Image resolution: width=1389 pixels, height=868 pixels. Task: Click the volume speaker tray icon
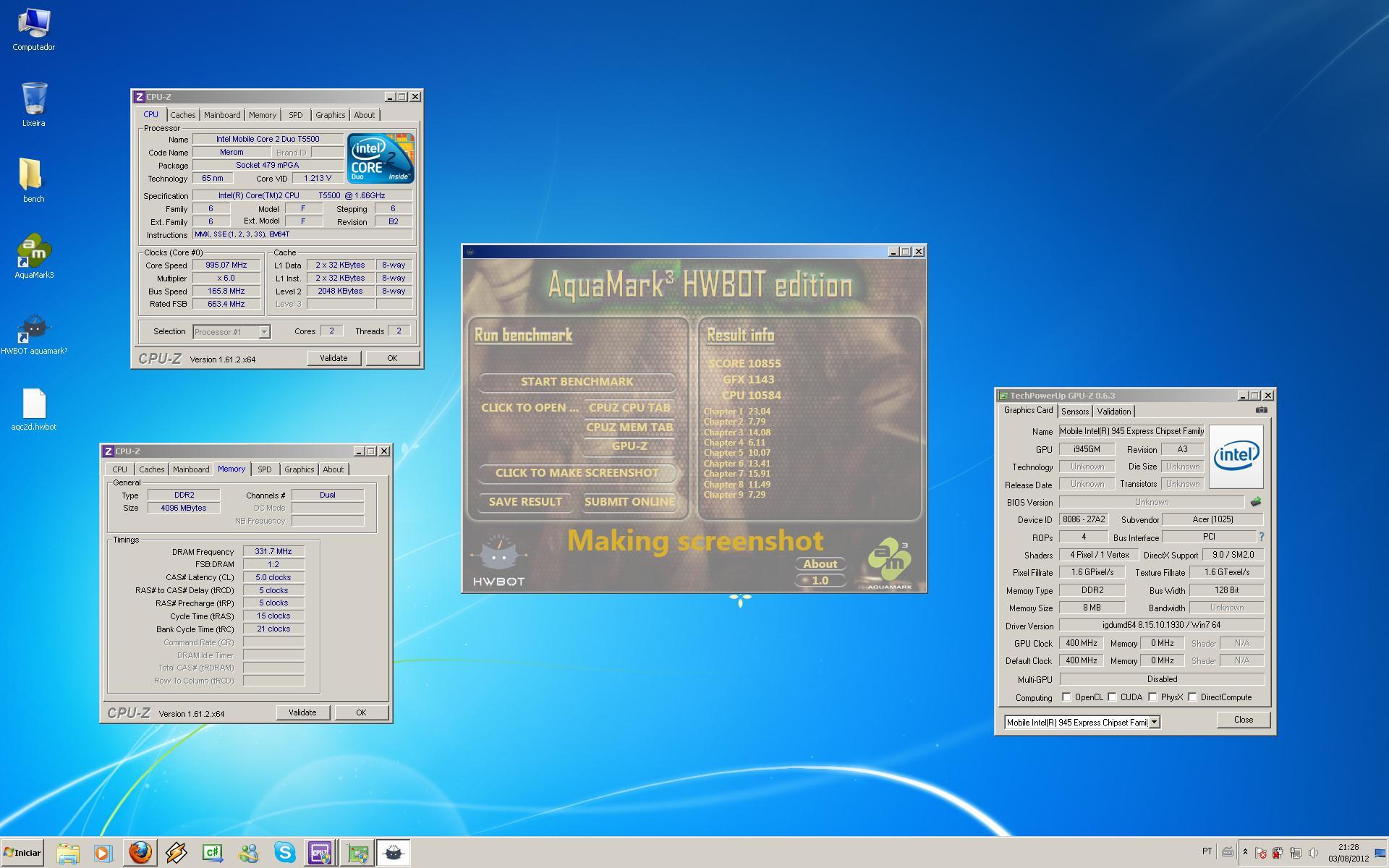(1314, 853)
